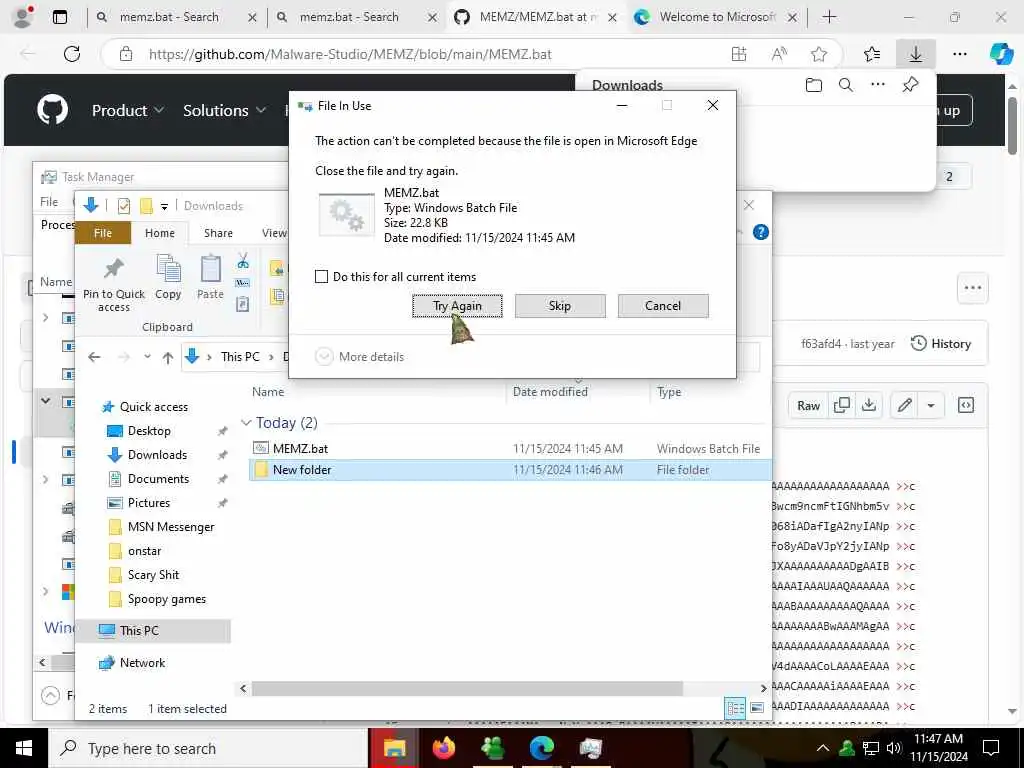The width and height of the screenshot is (1024, 768).
Task: Click Copy in Explorer ribbon
Action: click(x=168, y=278)
